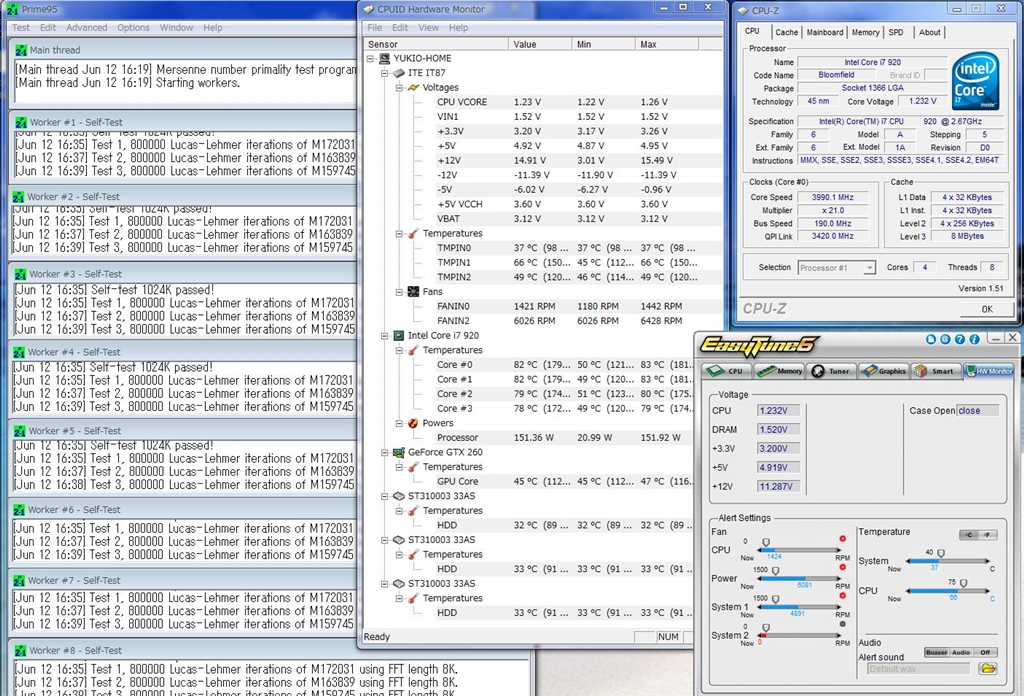Click OK button in CPU-Z
Screen dimensions: 1024x696
[987, 309]
